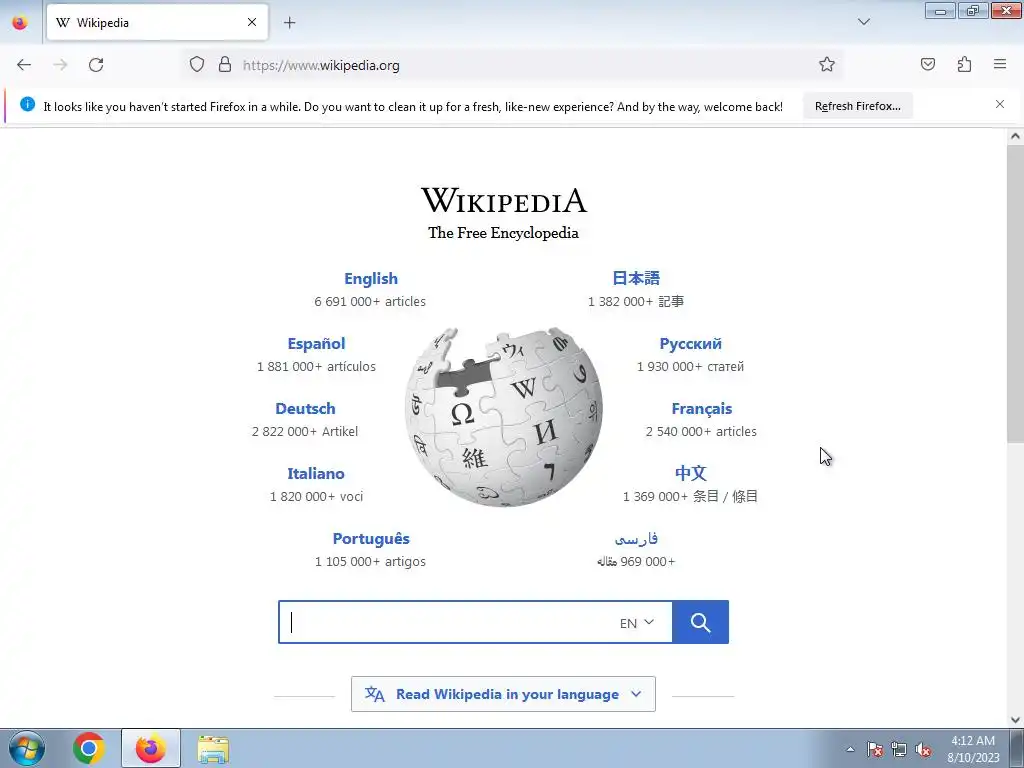Close the Wikipedia tab

pos(251,23)
